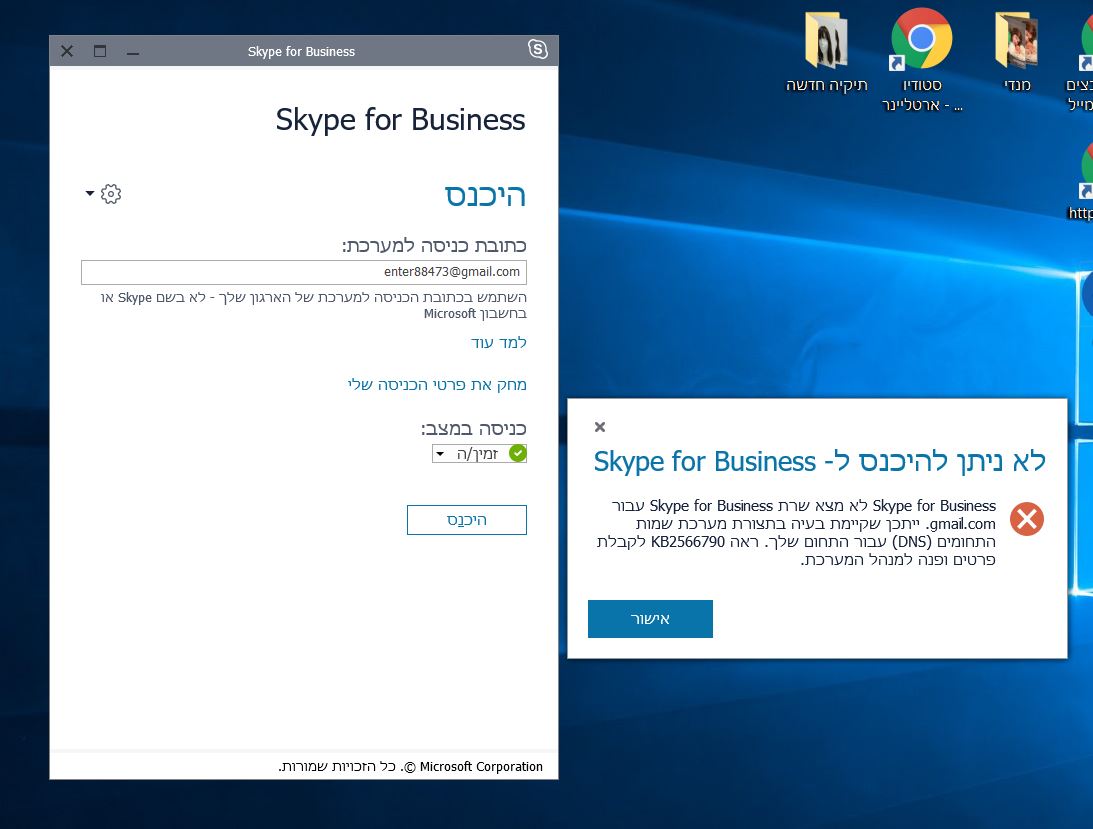Viewport: 1093px width, 829px height.
Task: Confirm the error with the 'אישור' button
Action: pyautogui.click(x=650, y=619)
